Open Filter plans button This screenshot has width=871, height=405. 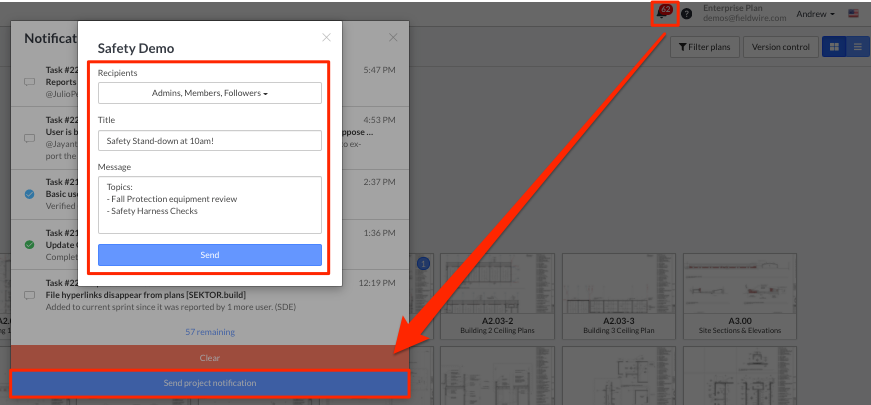(704, 47)
